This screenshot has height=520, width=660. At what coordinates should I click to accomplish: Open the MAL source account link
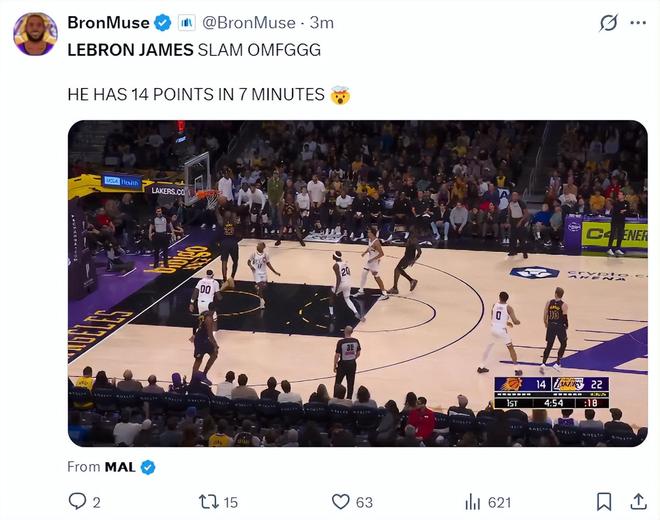[x=120, y=466]
